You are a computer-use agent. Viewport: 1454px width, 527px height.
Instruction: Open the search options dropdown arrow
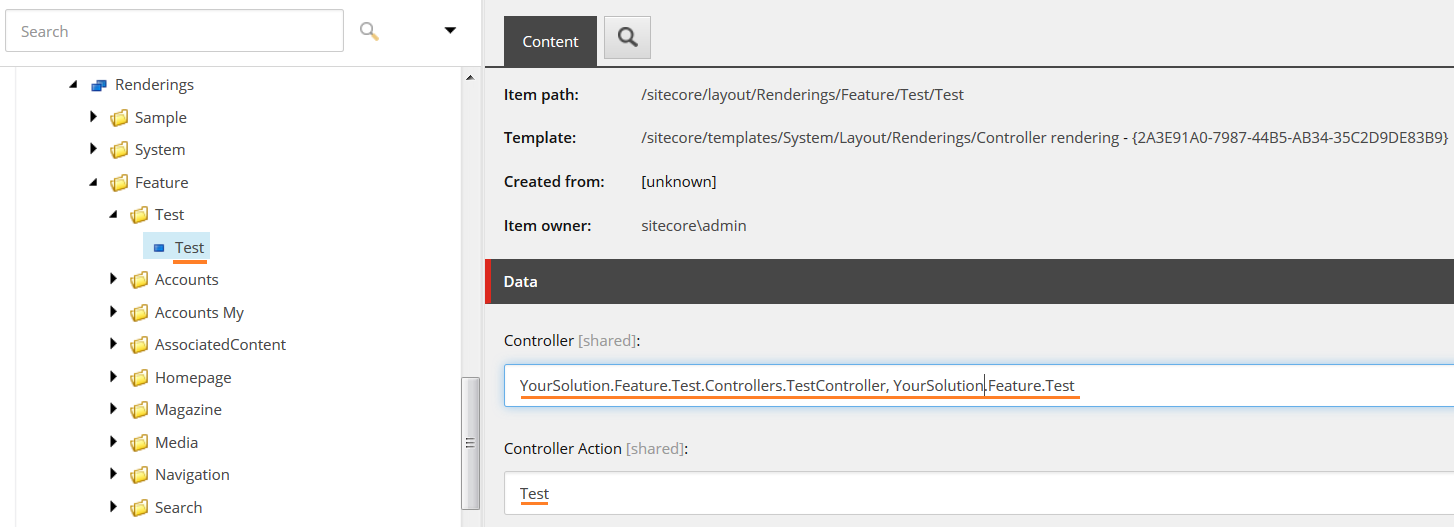coord(450,31)
